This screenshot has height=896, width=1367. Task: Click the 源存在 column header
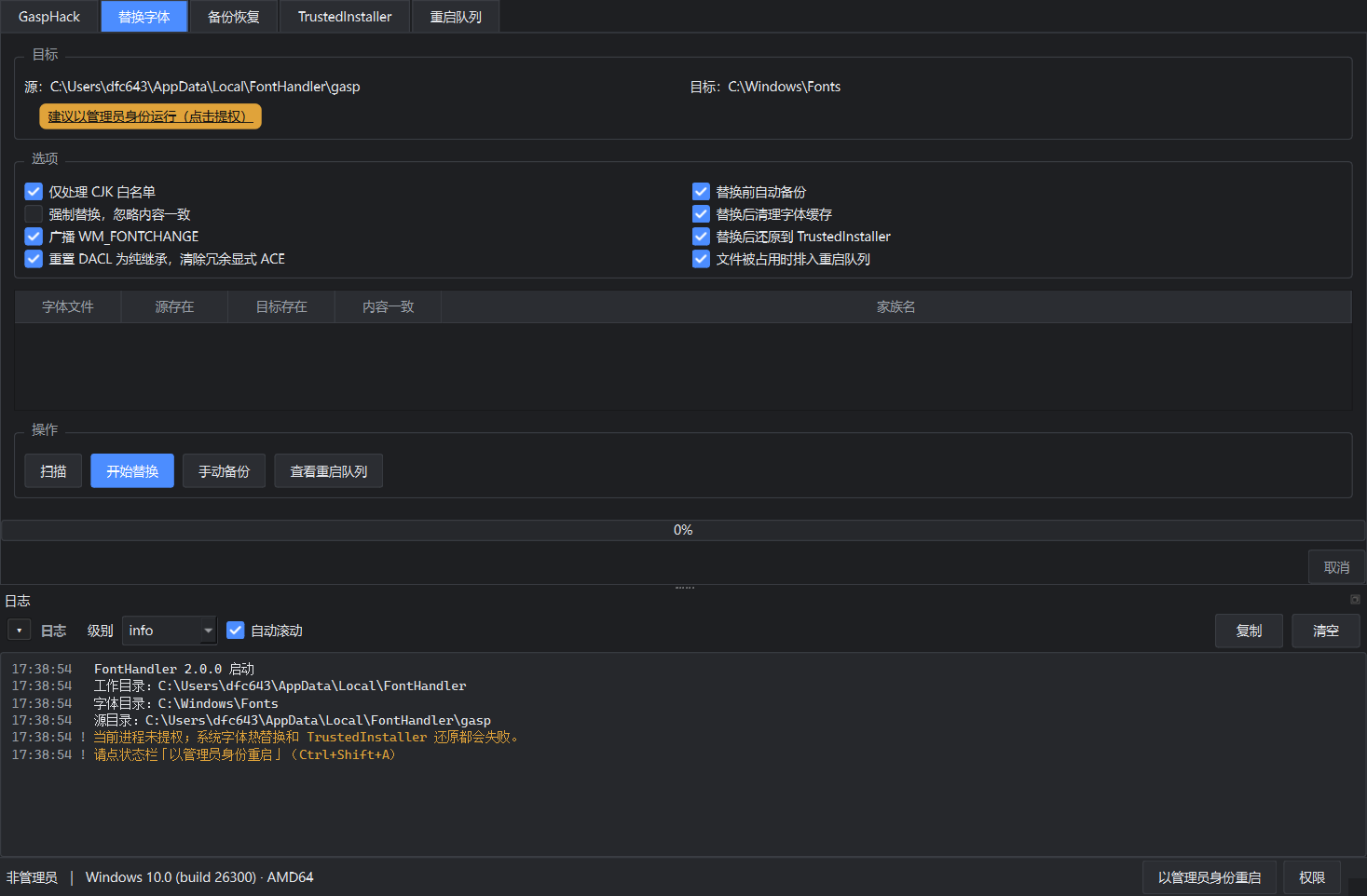(174, 306)
